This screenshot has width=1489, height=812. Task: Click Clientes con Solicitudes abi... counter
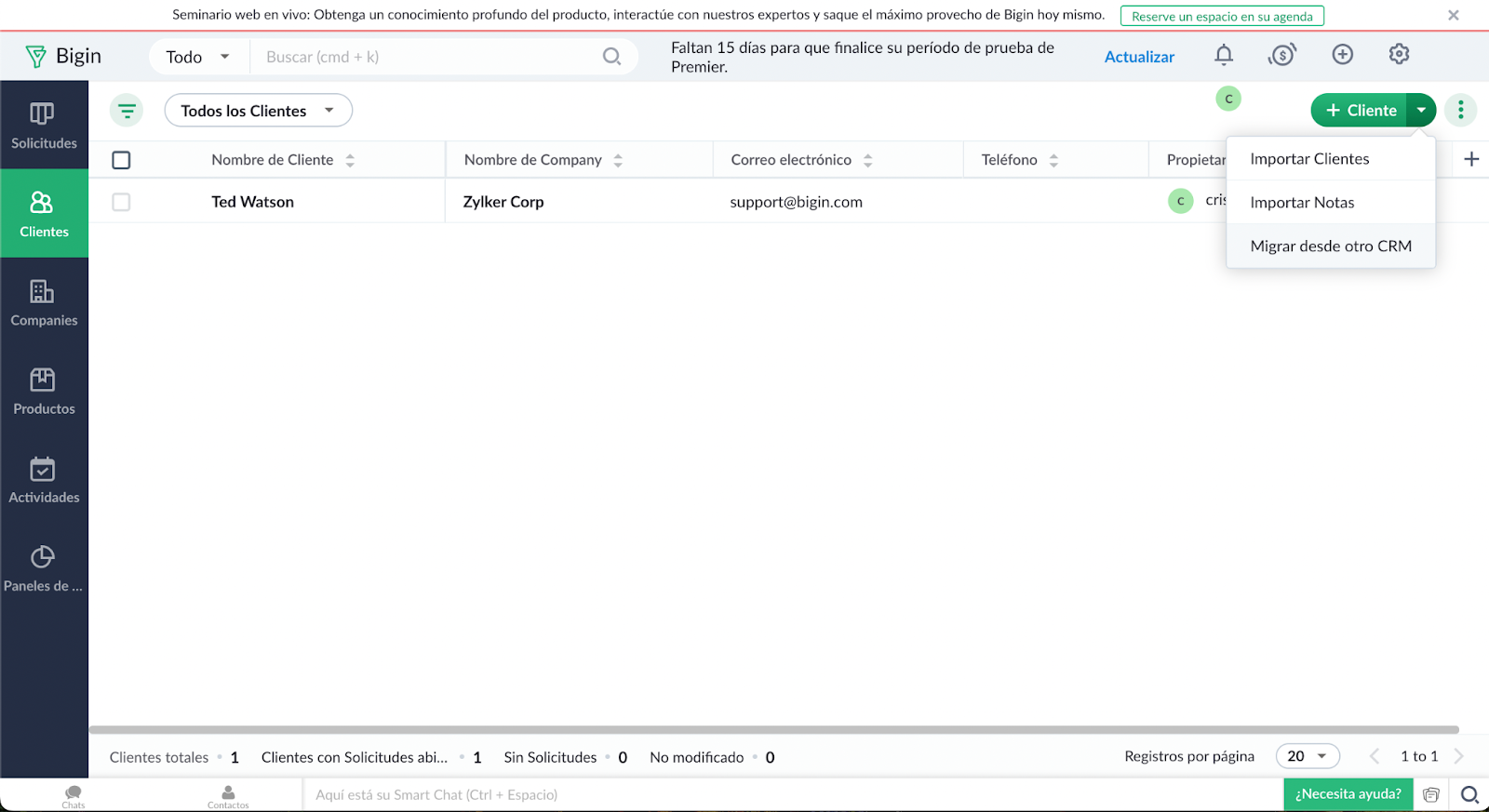pyautogui.click(x=371, y=757)
